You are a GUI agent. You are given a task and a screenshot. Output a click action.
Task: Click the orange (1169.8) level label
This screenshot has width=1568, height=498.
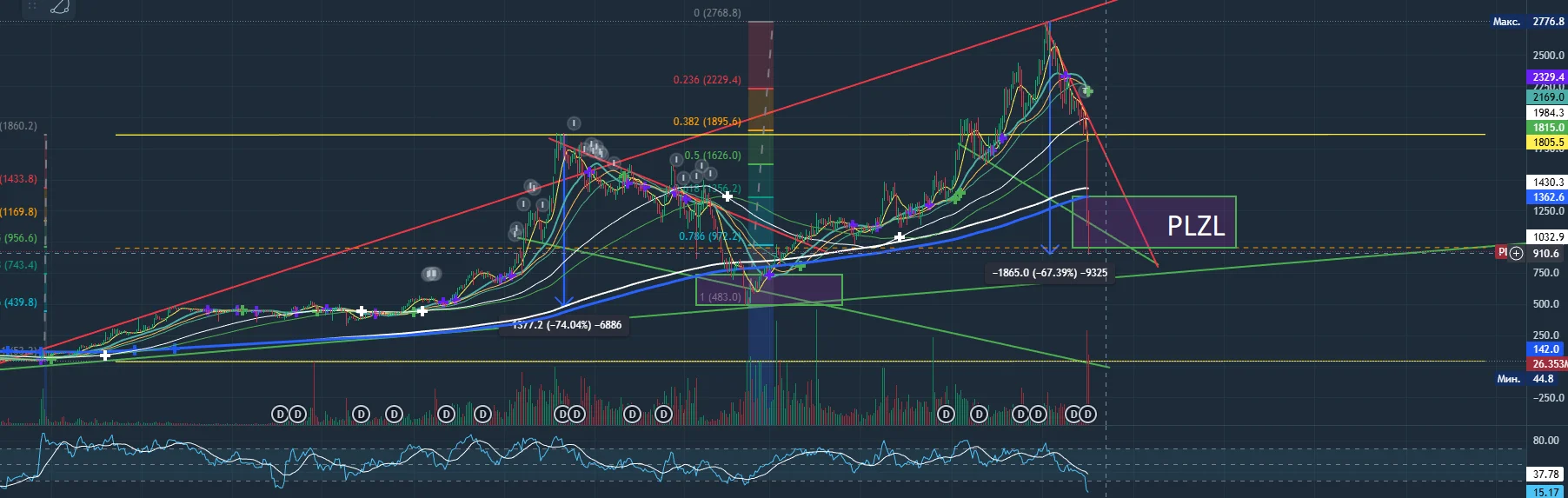pyautogui.click(x=18, y=212)
